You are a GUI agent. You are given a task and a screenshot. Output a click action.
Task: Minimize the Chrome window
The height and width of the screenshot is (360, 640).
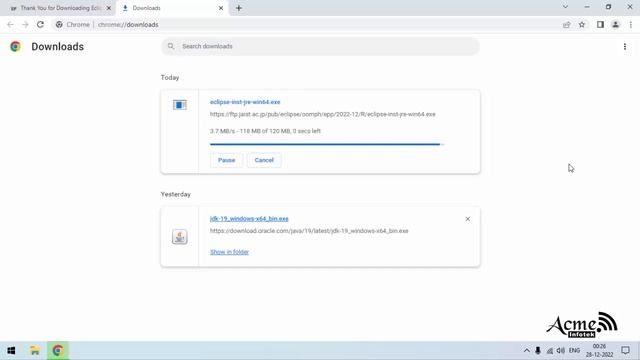point(587,7)
